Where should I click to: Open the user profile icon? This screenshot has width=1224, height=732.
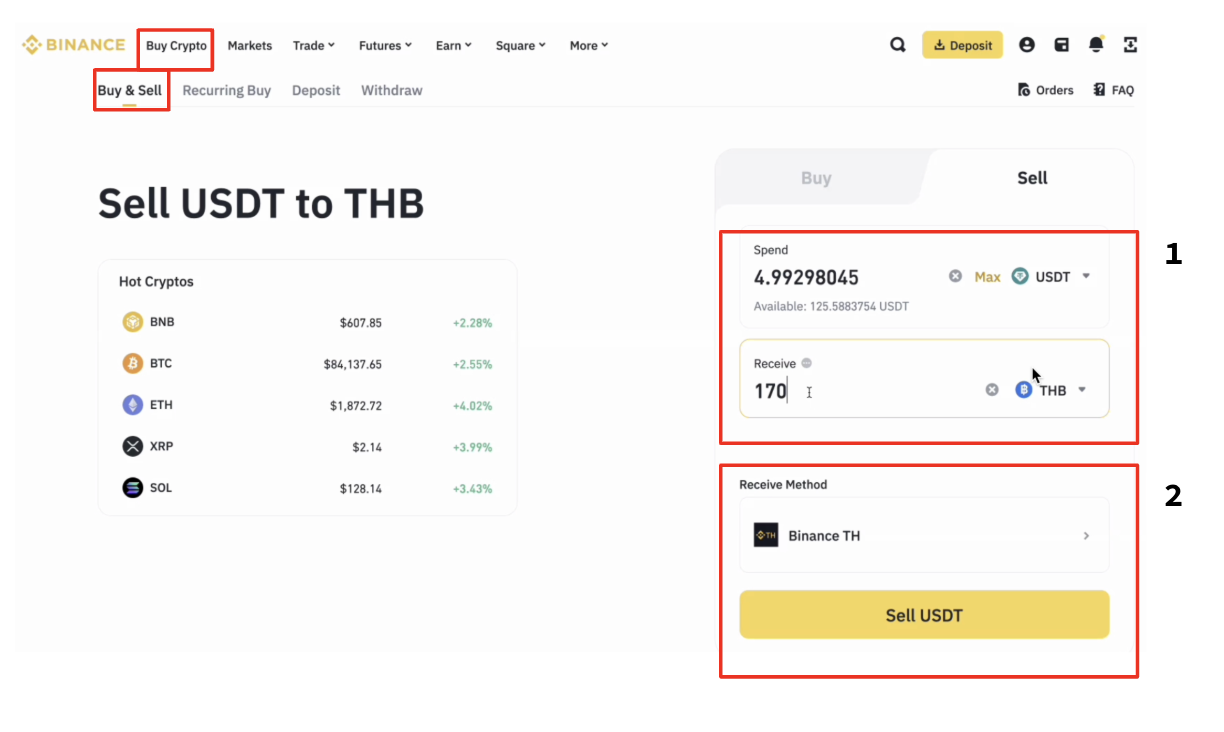1026,45
